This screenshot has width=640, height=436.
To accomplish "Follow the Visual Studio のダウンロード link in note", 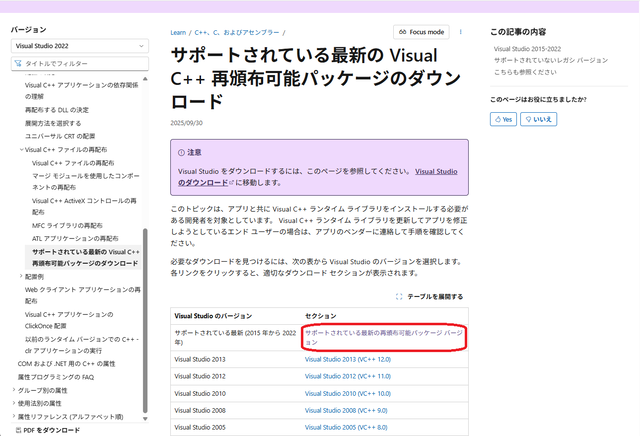I will coord(318,177).
